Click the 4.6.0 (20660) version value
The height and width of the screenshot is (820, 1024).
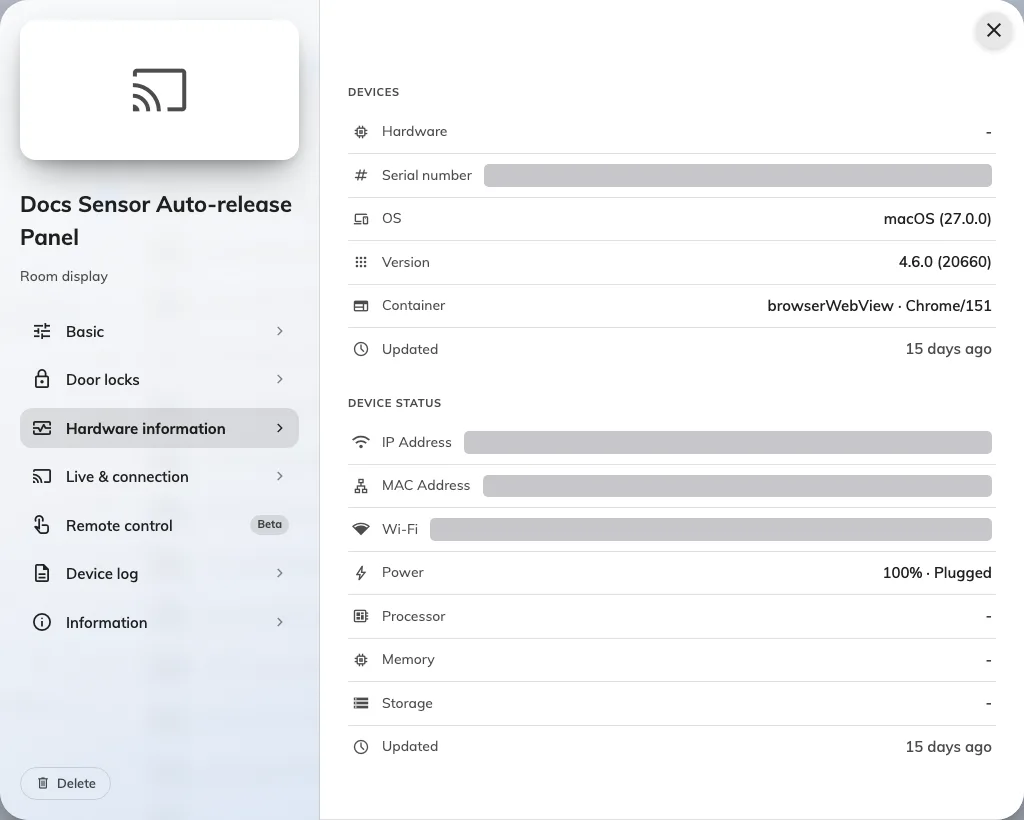945,262
